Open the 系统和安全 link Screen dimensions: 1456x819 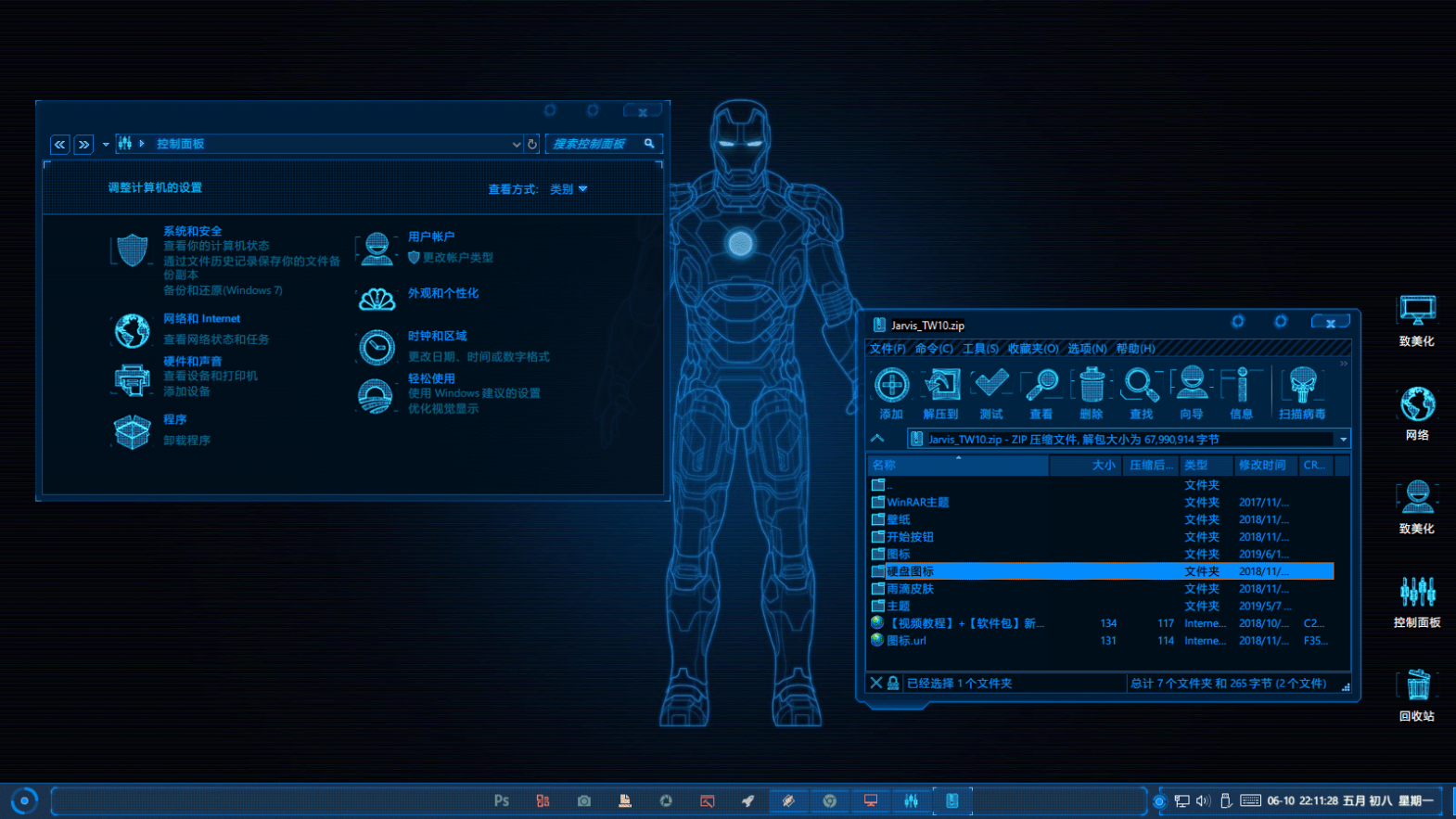193,231
